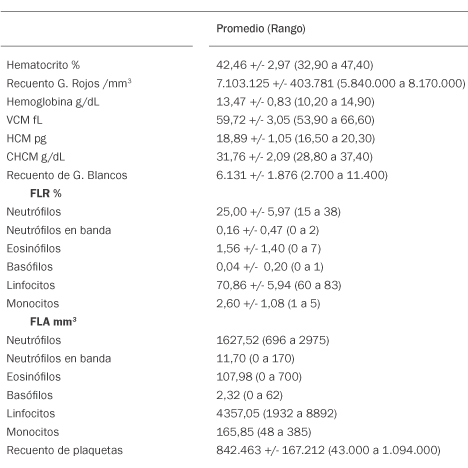Click the bold FLR % section heading
Viewport: 468px width, 468px height.
46,193
